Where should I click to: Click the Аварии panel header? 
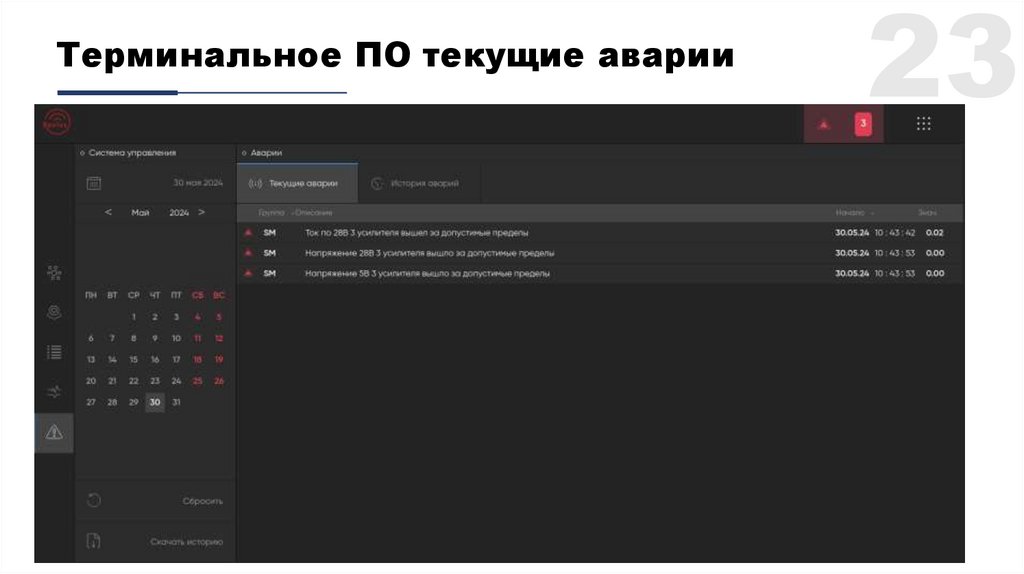266,153
